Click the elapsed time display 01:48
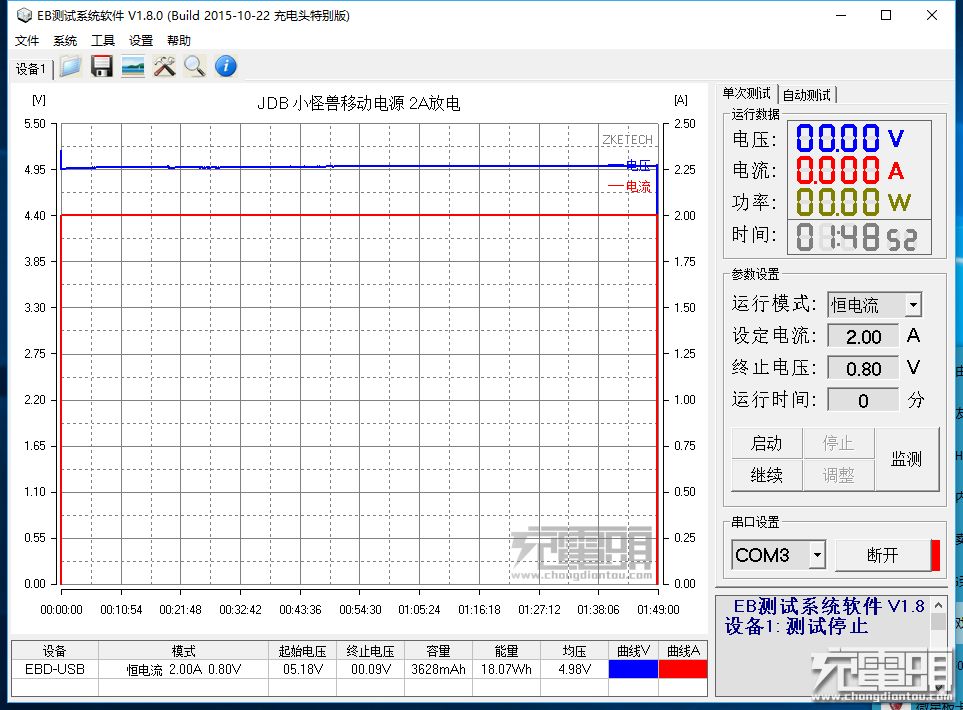 click(x=859, y=237)
